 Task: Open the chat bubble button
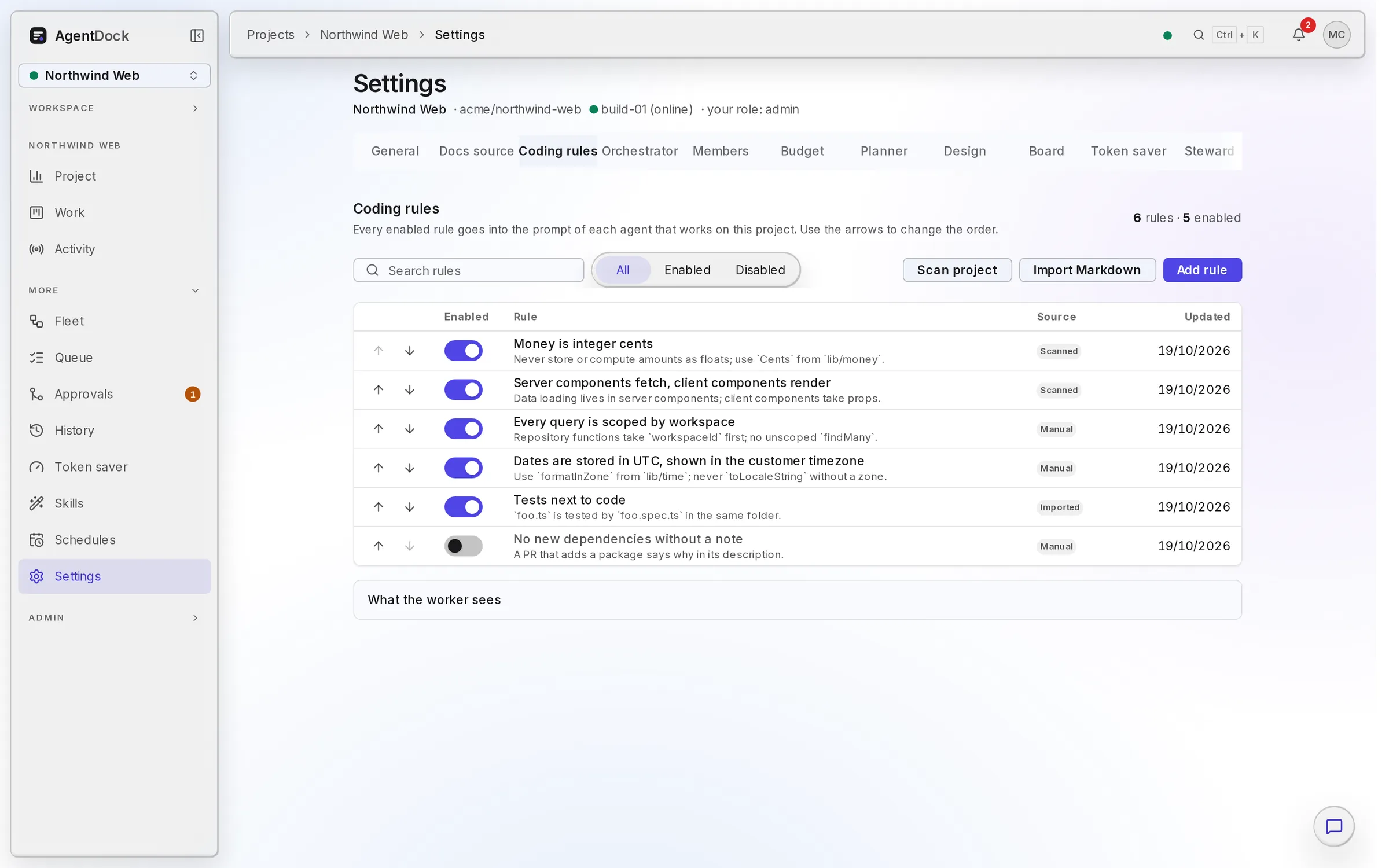pos(1333,826)
